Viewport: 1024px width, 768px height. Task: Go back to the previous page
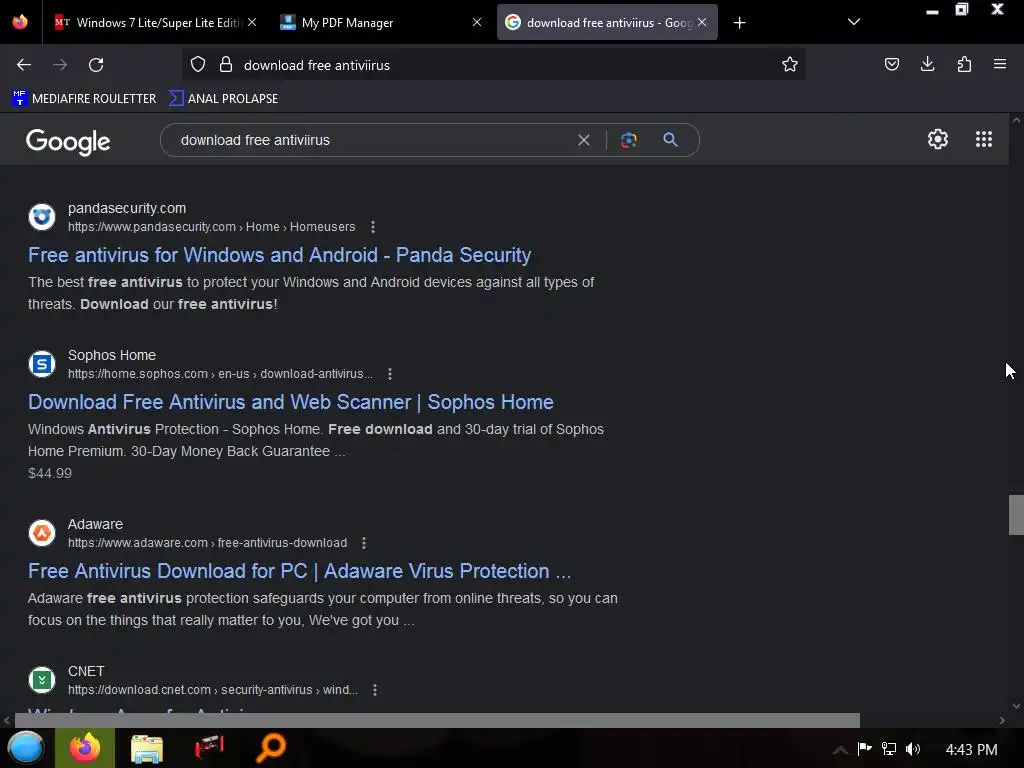24,65
